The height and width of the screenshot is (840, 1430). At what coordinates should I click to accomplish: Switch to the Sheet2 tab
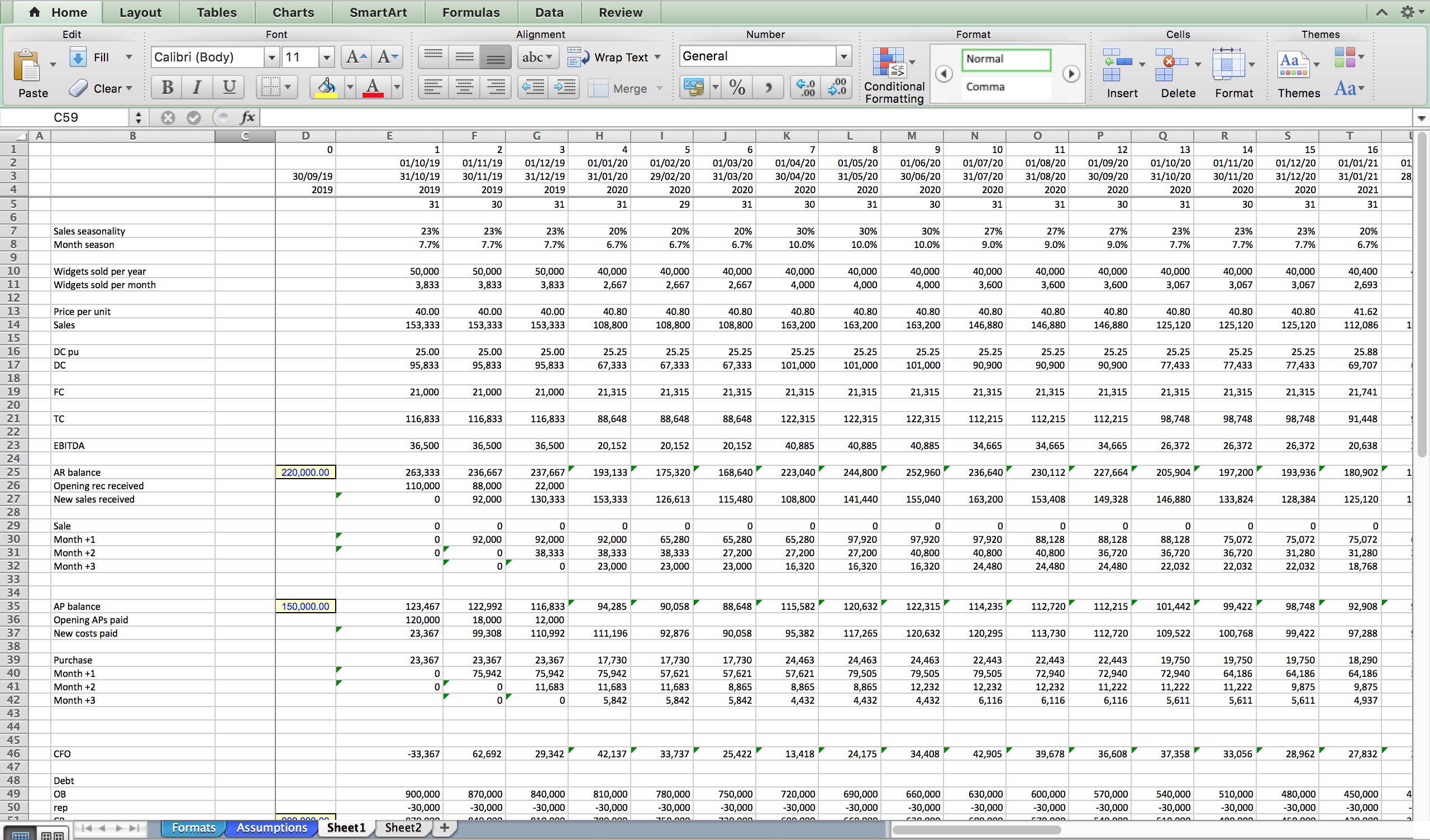[403, 828]
